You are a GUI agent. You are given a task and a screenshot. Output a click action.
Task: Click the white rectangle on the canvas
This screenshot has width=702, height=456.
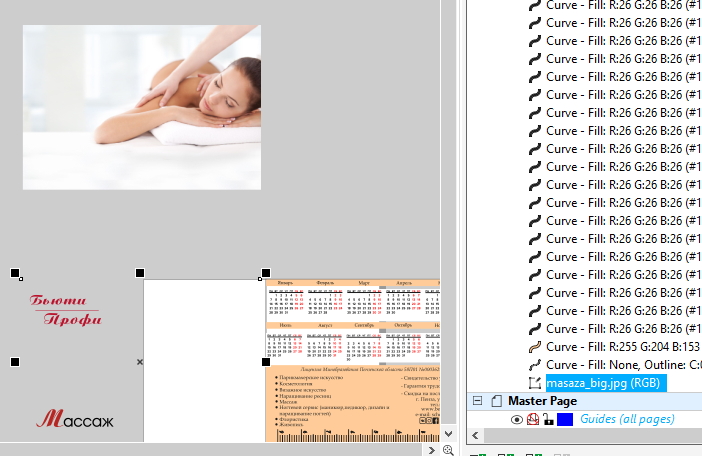pyautogui.click(x=204, y=361)
